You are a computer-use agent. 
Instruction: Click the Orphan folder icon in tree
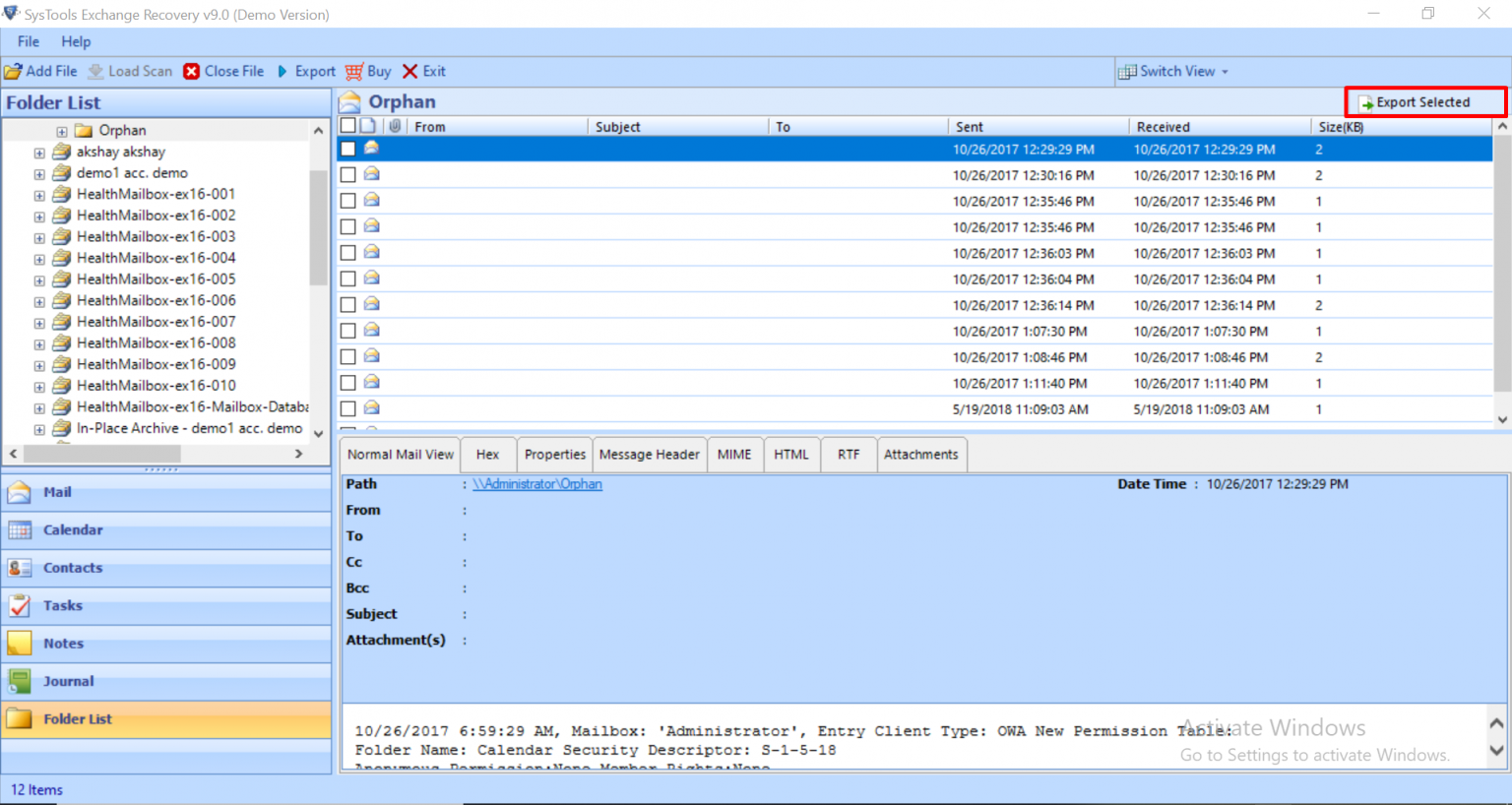click(84, 131)
